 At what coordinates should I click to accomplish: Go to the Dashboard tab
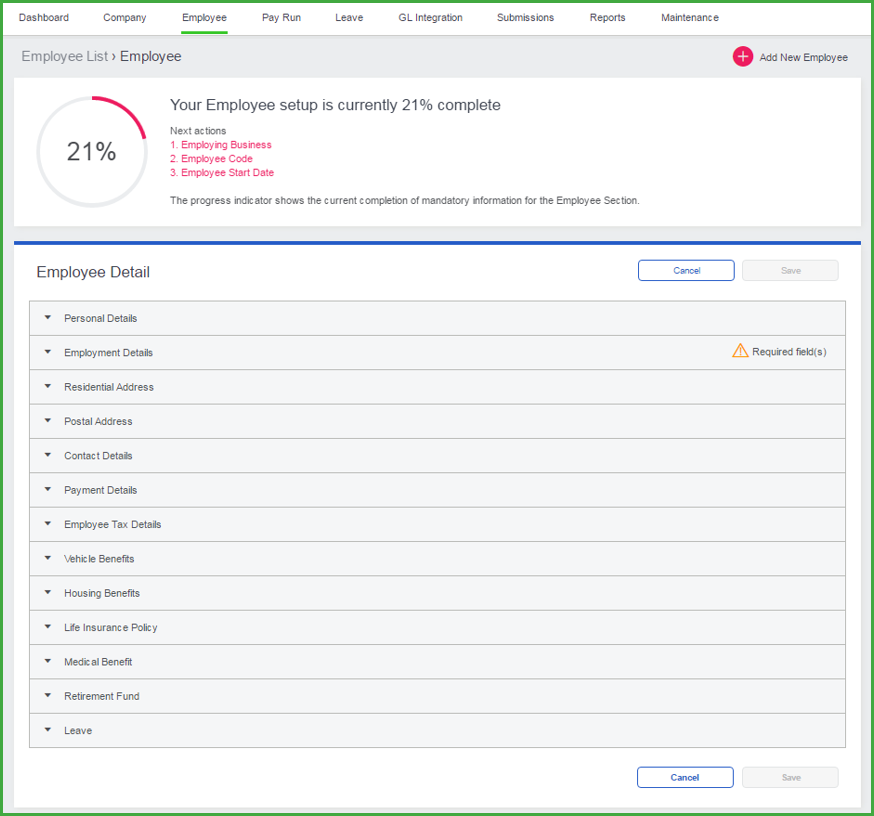tap(44, 18)
